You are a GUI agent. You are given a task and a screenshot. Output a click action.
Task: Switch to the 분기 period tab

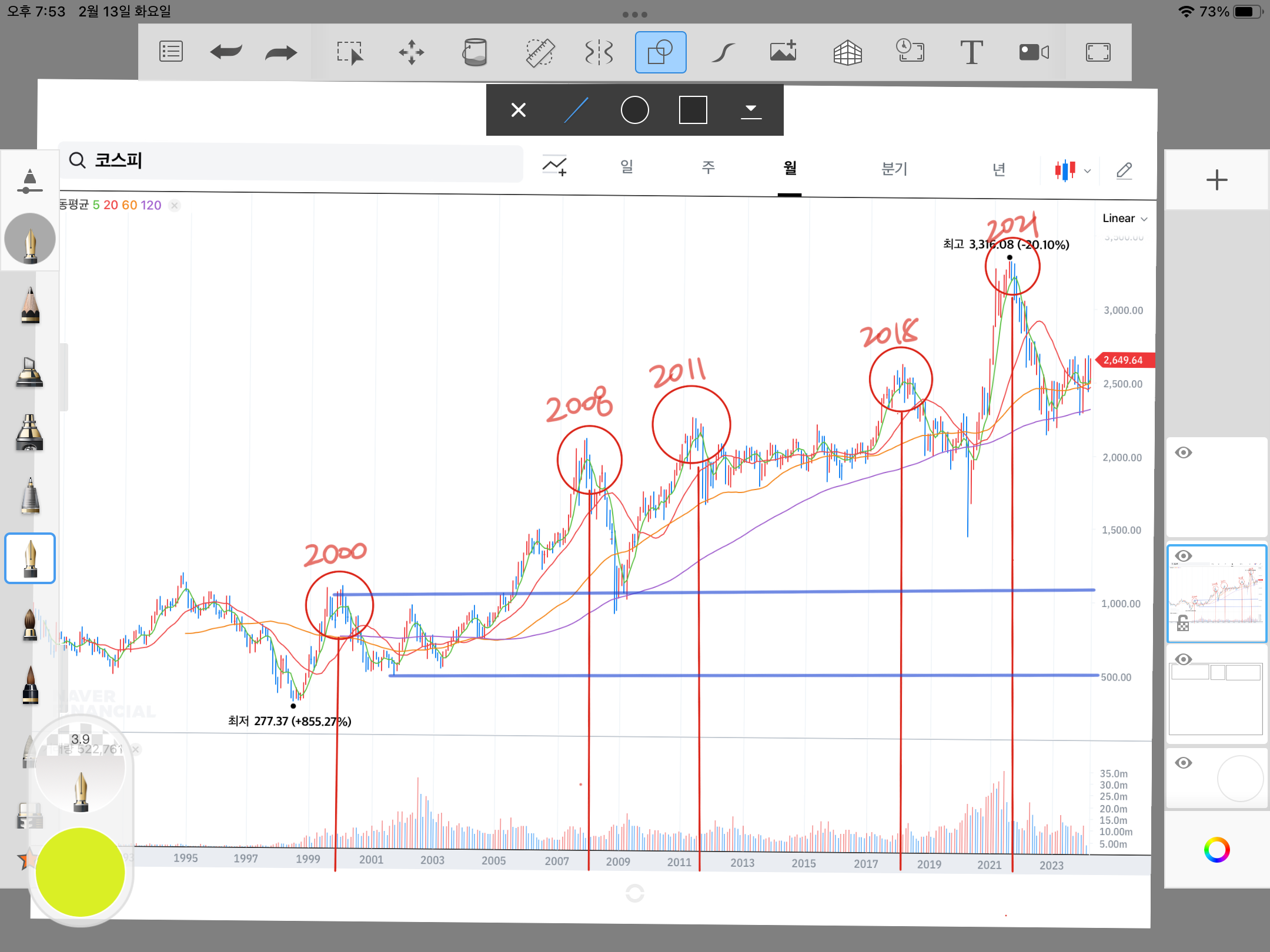[894, 169]
